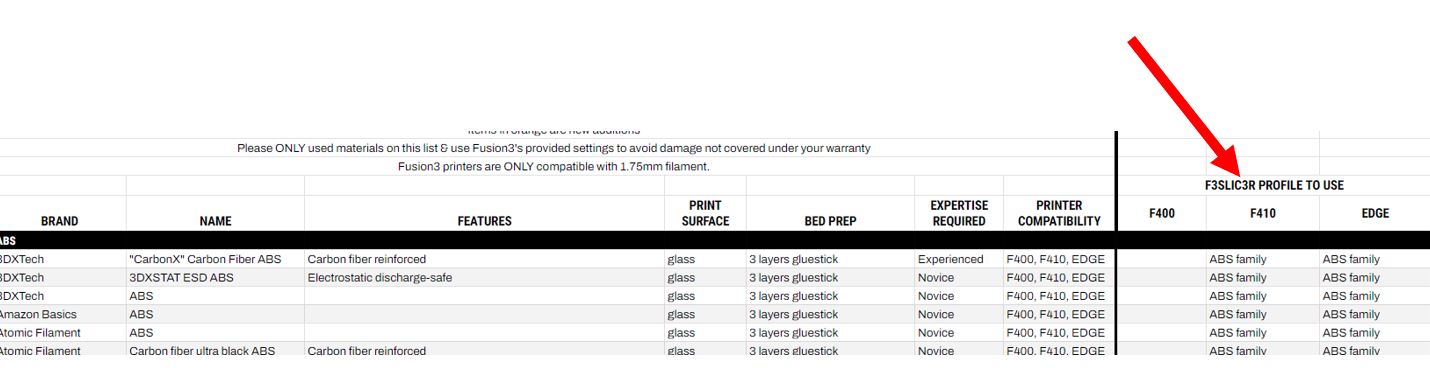Click the Experienced expertise cell
This screenshot has width=1430, height=368.
point(951,260)
